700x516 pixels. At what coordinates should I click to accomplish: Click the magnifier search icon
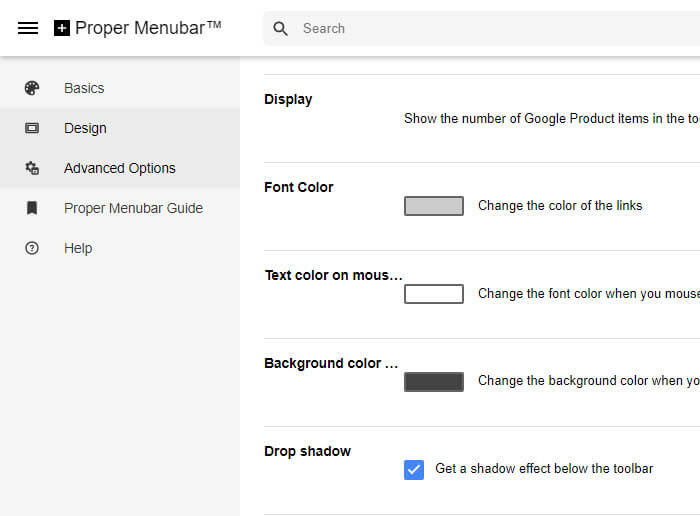tap(281, 28)
